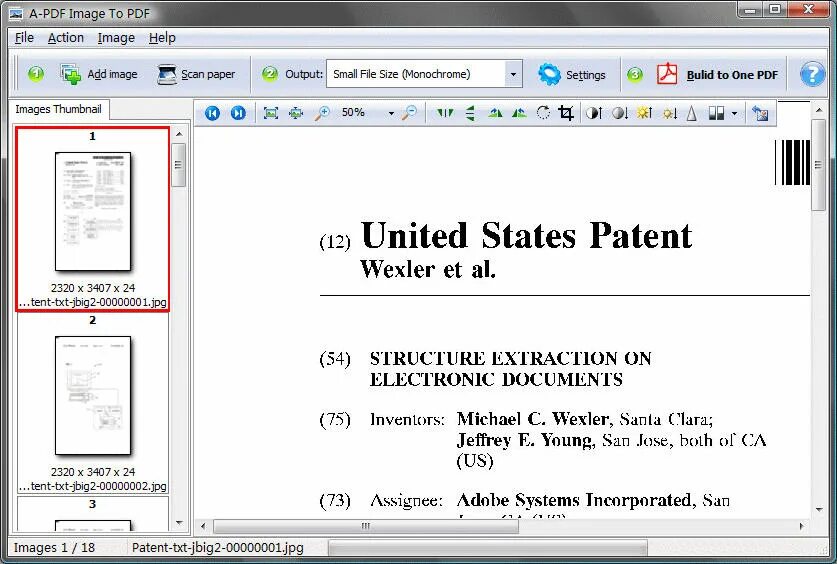
Task: Click the green step 3 badge
Action: 635,74
